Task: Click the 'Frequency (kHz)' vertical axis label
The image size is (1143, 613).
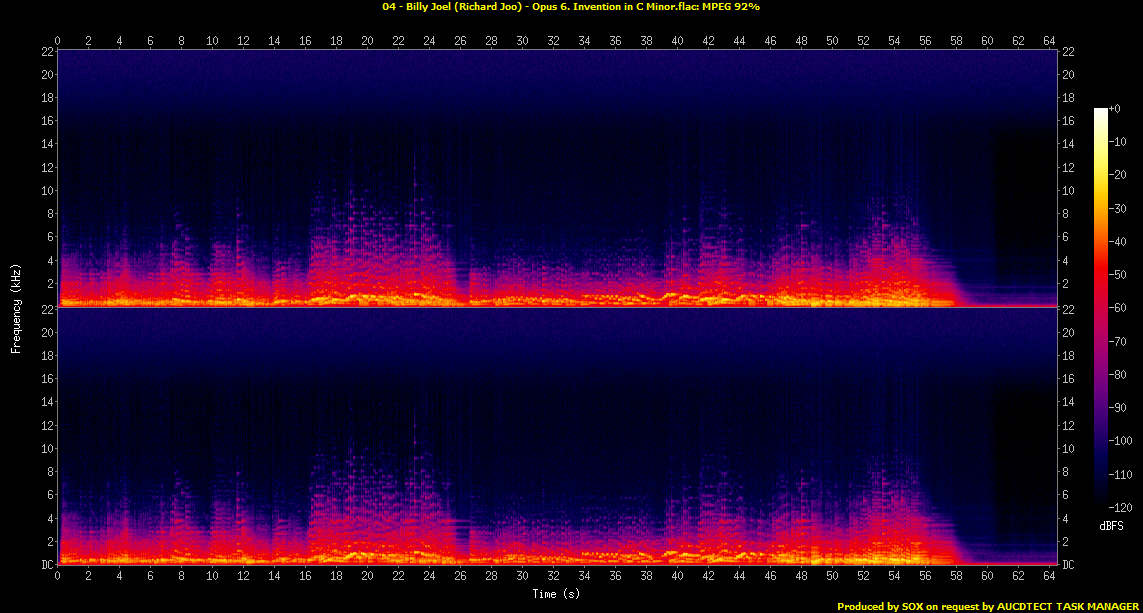Action: (x=16, y=306)
